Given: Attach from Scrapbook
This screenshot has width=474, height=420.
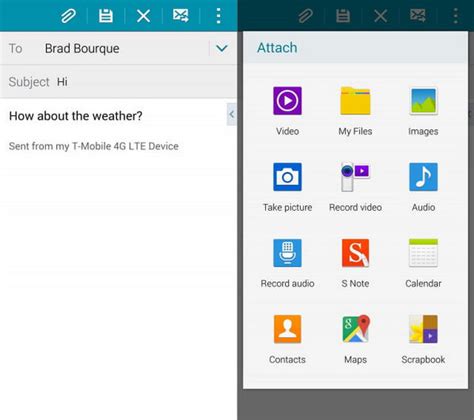Looking at the screenshot, I should [423, 339].
